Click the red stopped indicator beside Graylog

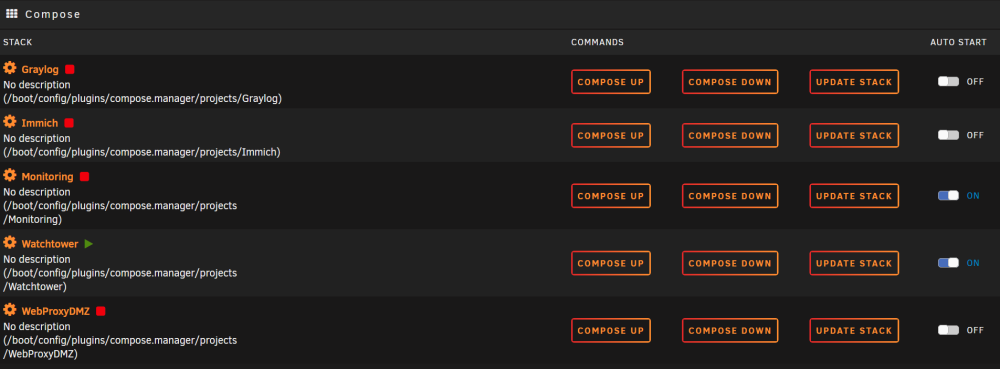(x=70, y=69)
